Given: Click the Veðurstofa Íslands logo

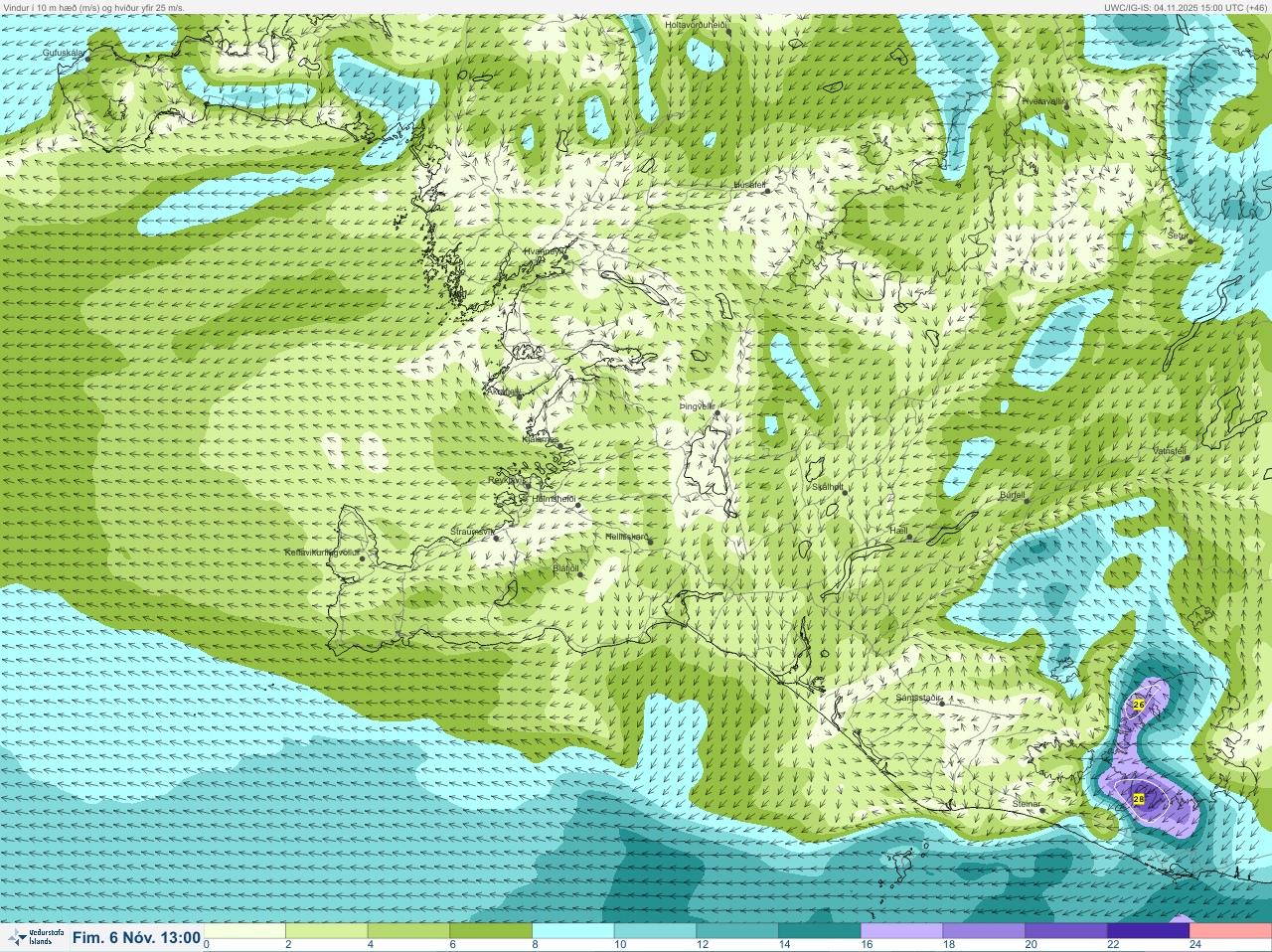Looking at the screenshot, I should point(35,937).
